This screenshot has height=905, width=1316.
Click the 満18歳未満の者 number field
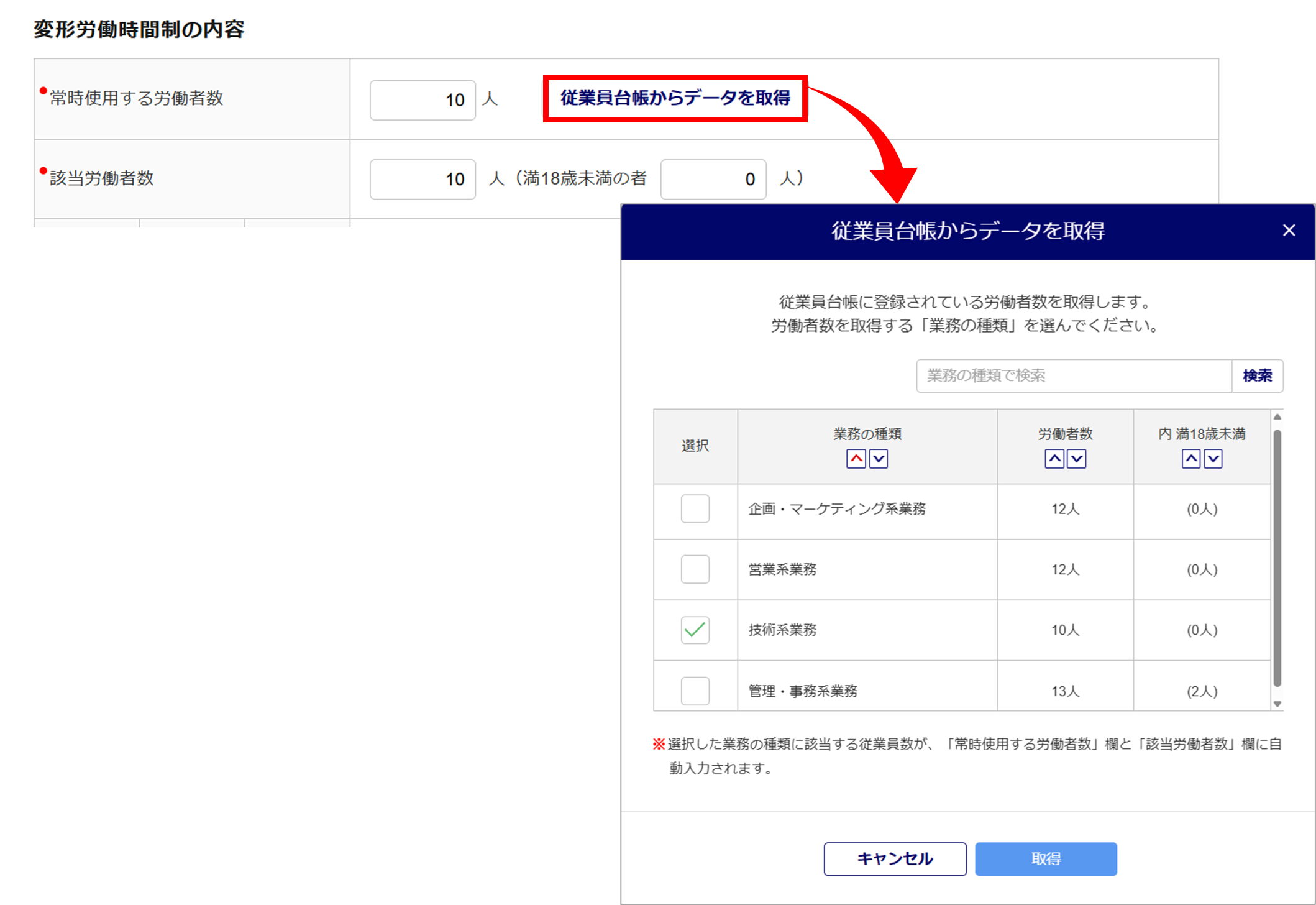[x=713, y=179]
